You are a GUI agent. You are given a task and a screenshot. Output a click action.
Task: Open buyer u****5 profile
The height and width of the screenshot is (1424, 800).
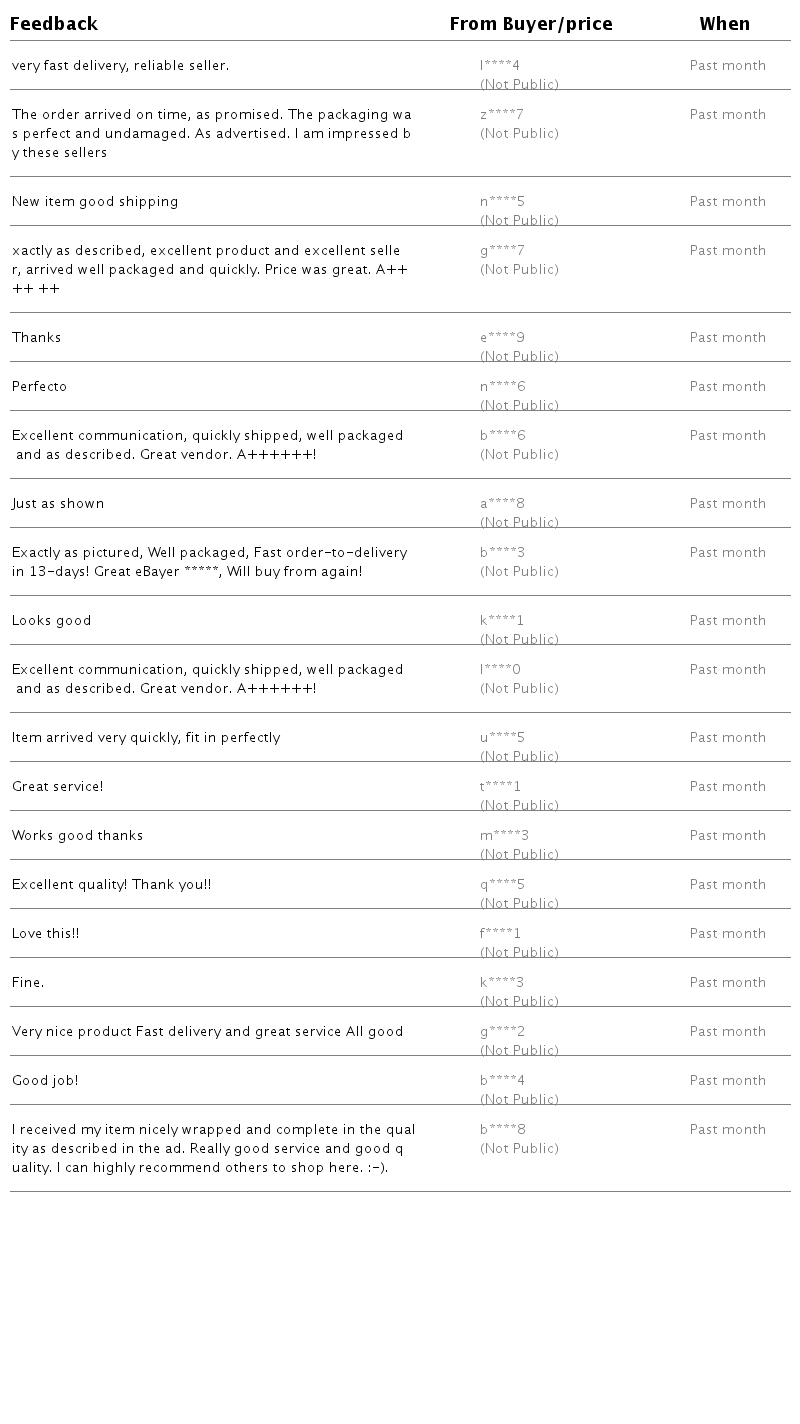click(502, 738)
